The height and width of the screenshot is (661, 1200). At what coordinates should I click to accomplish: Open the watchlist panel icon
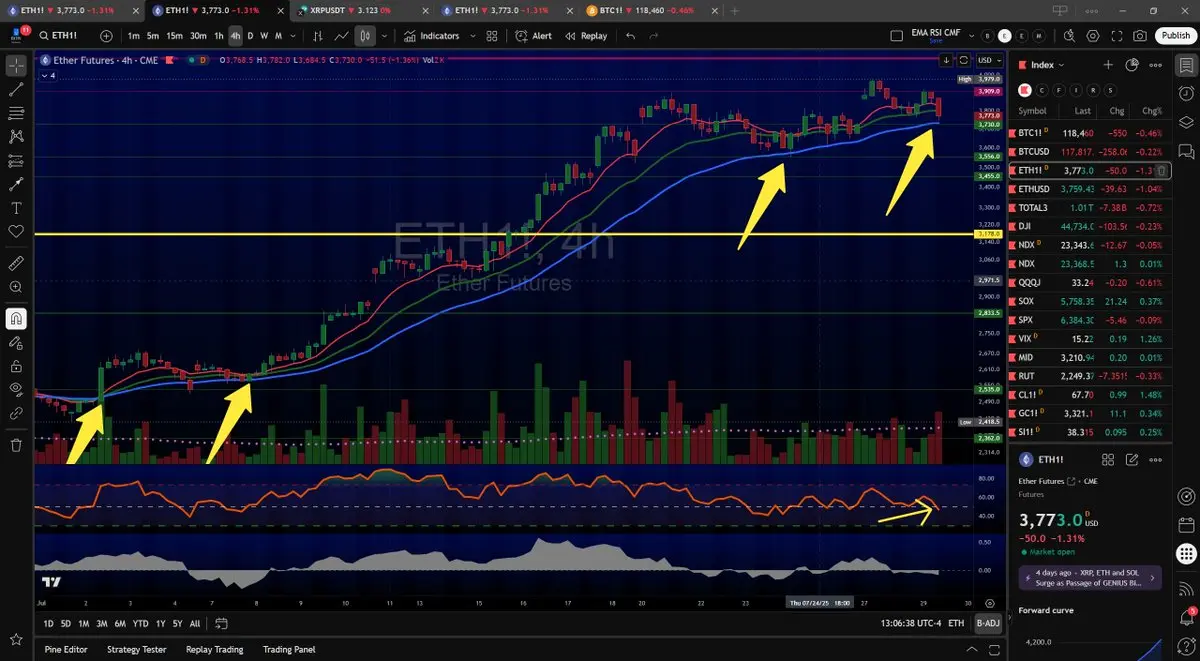click(1186, 64)
